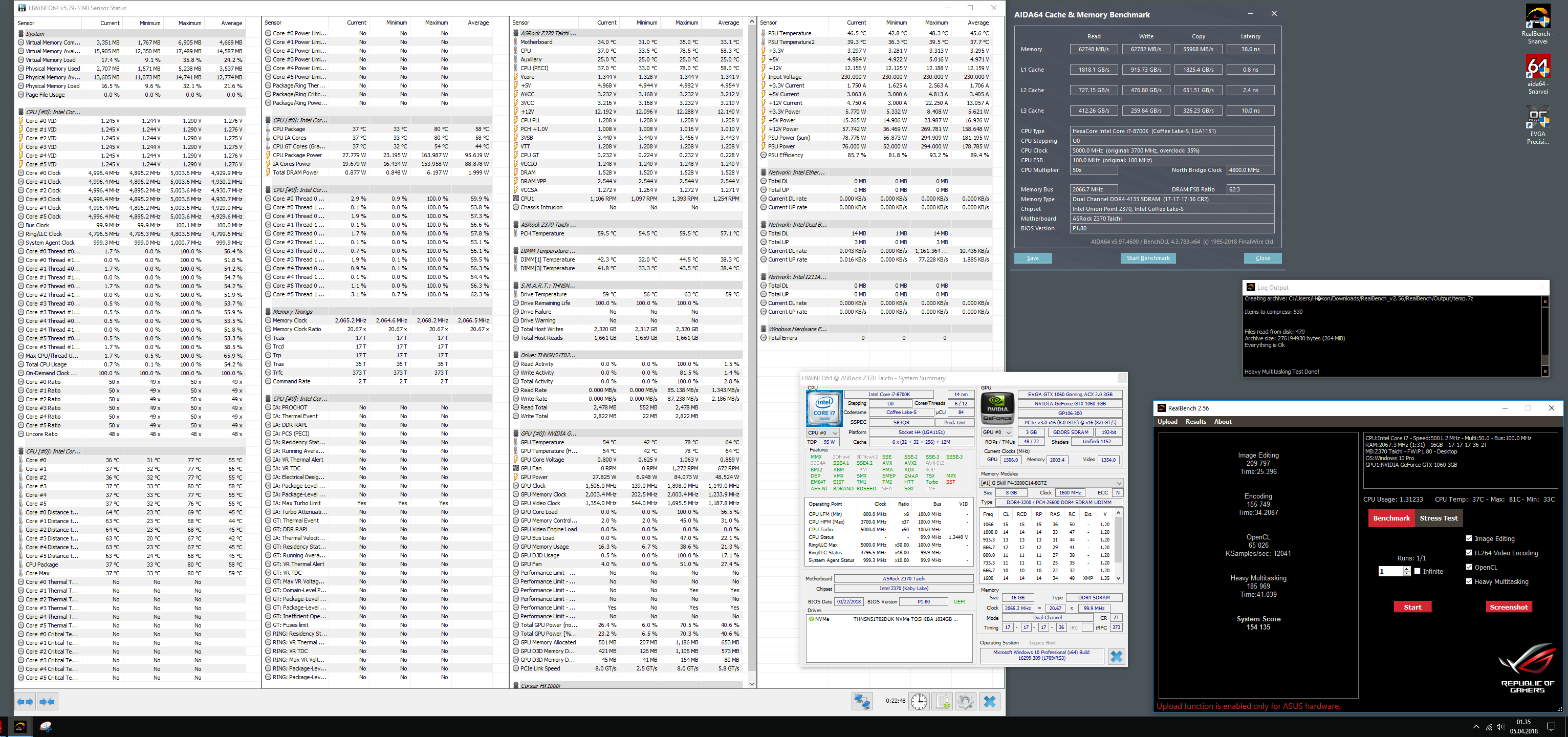Click the GPU [#0] NVIDIA sensor group icon

515,433
